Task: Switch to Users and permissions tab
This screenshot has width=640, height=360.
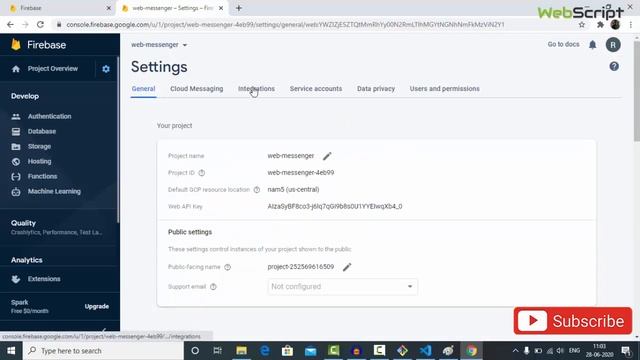Action: pyautogui.click(x=444, y=89)
